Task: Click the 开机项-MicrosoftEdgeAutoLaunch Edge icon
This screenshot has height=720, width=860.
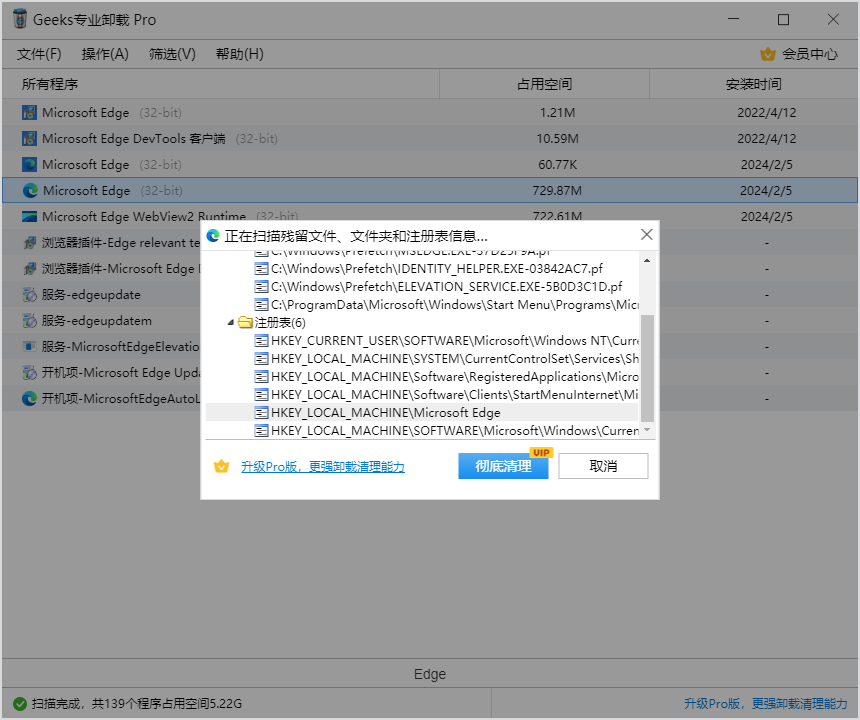Action: [x=29, y=399]
